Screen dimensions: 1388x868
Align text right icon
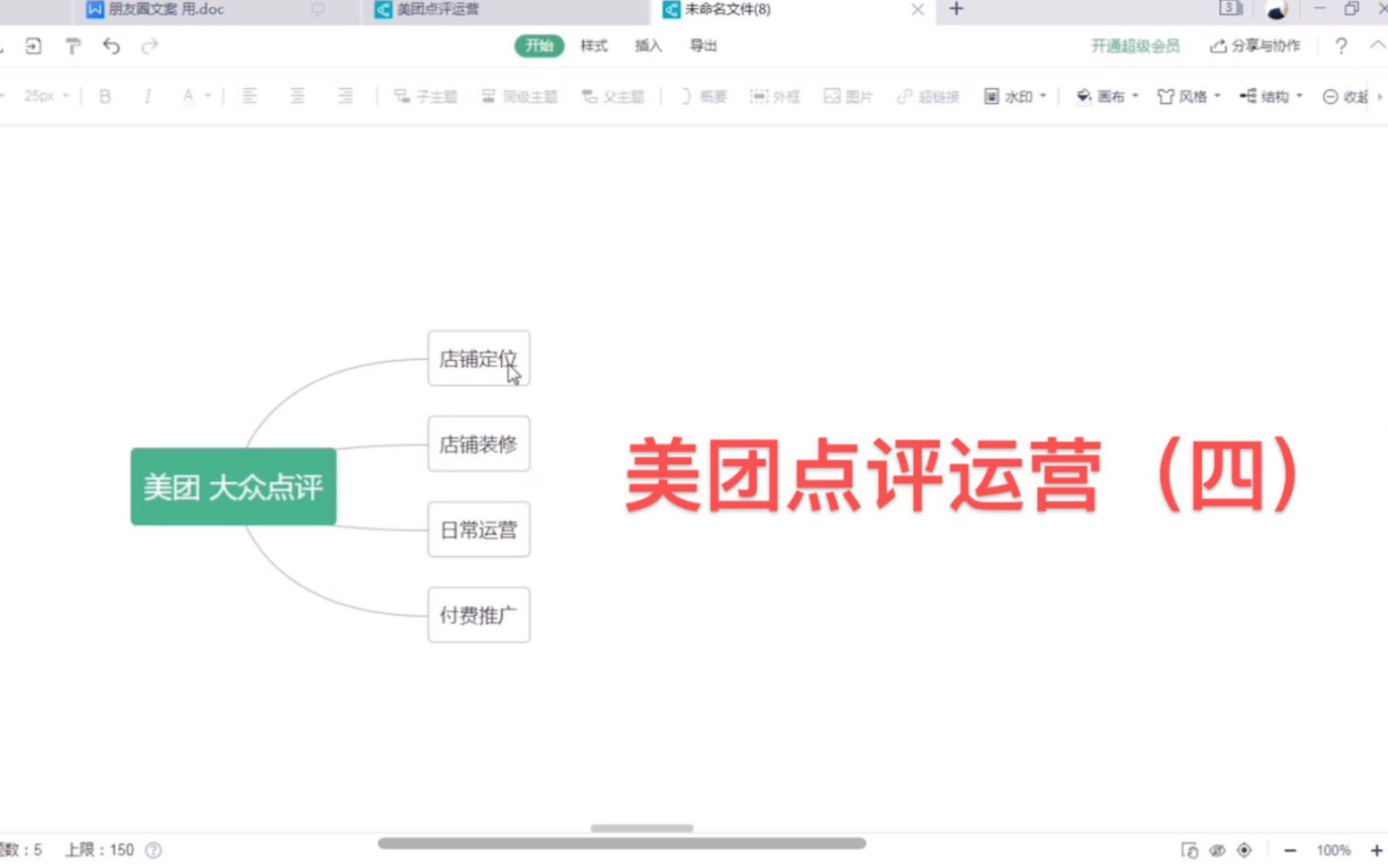tap(345, 96)
